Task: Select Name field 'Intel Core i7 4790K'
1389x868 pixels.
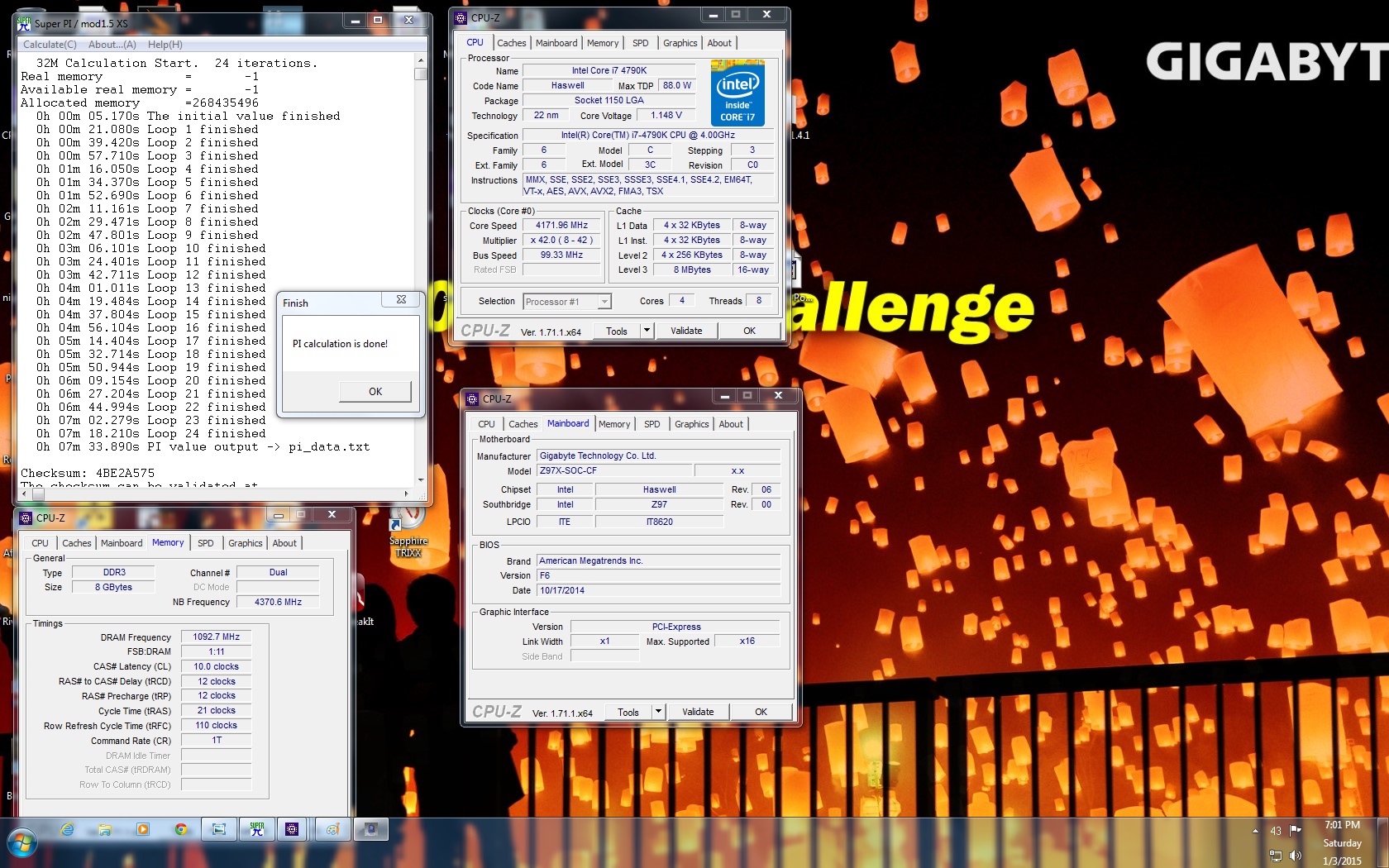Action: coord(609,71)
